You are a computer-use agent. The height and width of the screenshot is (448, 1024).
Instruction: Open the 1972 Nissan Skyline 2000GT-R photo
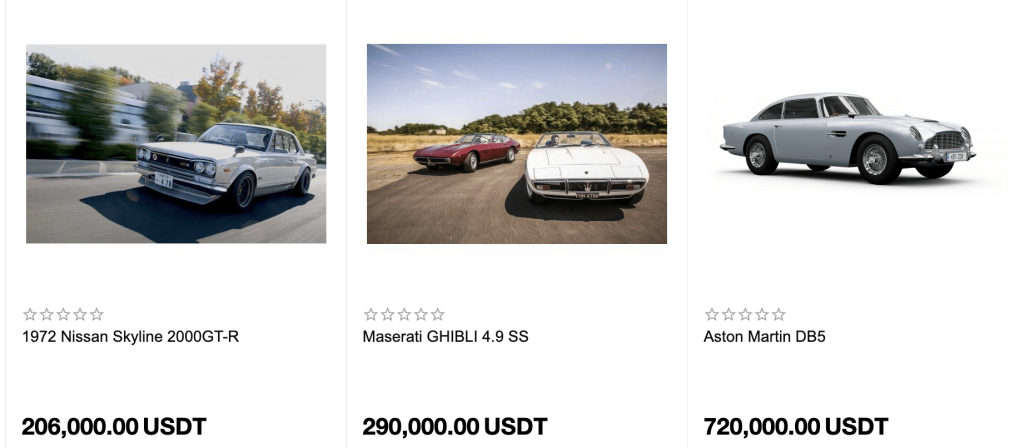(176, 144)
